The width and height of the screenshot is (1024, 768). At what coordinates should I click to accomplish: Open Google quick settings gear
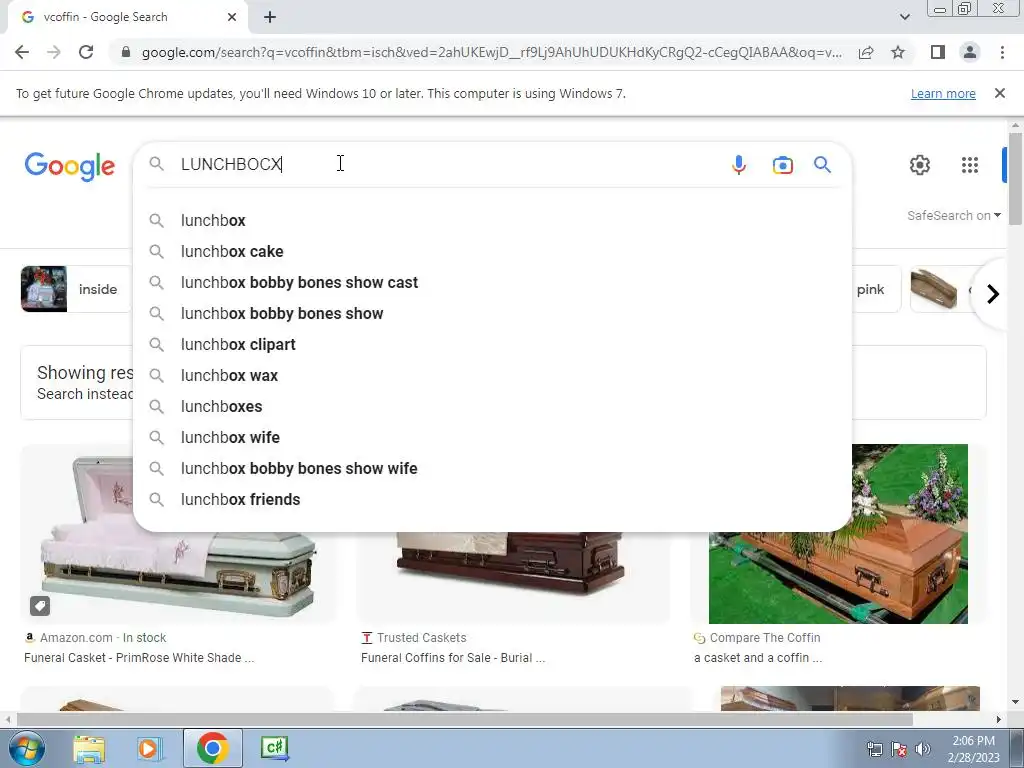point(920,165)
